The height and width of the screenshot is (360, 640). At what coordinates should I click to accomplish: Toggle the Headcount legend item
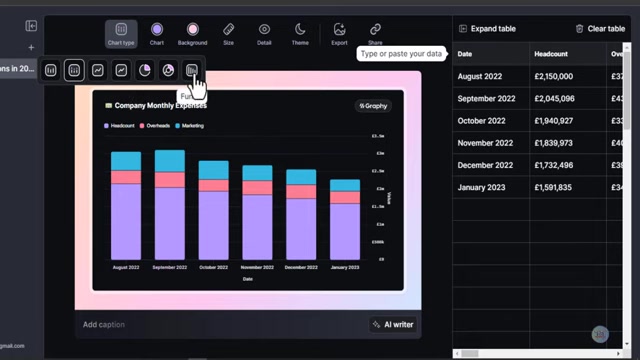point(119,126)
